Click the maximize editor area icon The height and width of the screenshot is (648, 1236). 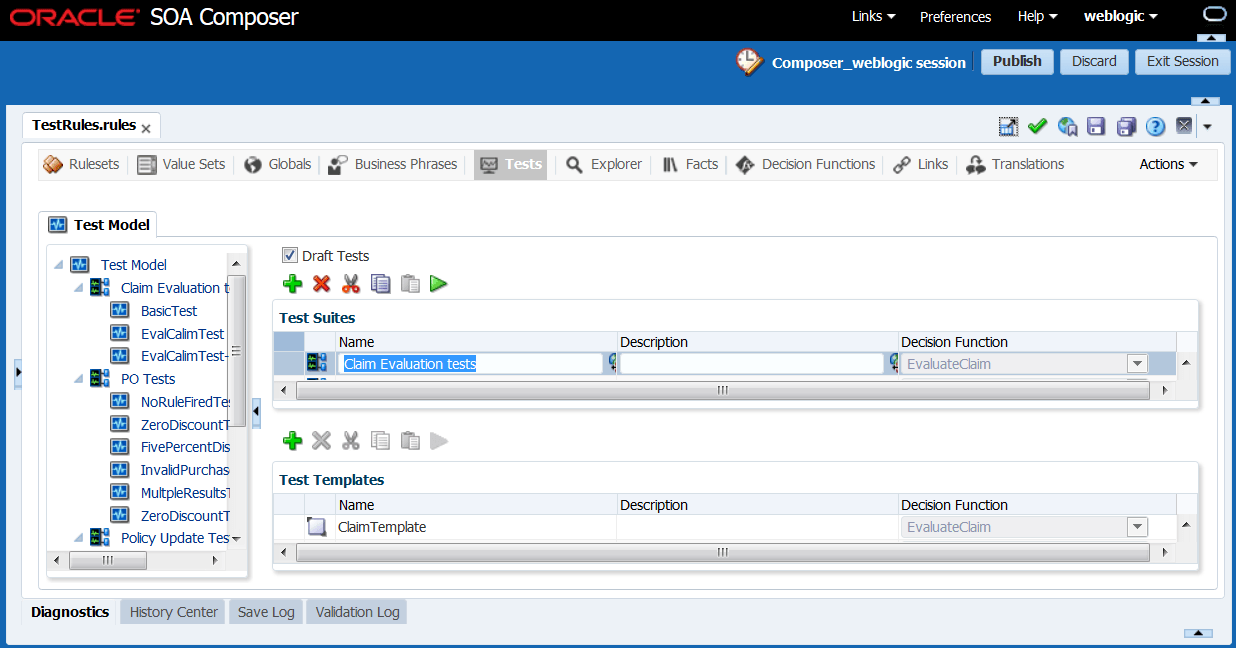coord(1008,126)
